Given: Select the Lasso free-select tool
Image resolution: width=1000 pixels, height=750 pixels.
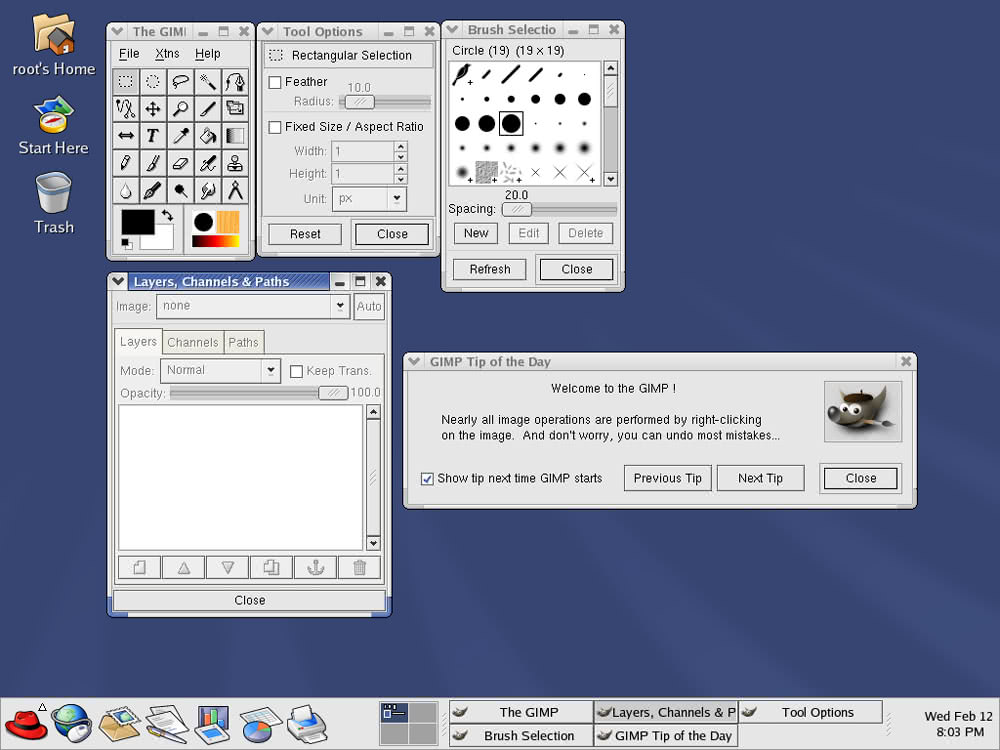Looking at the screenshot, I should [180, 82].
